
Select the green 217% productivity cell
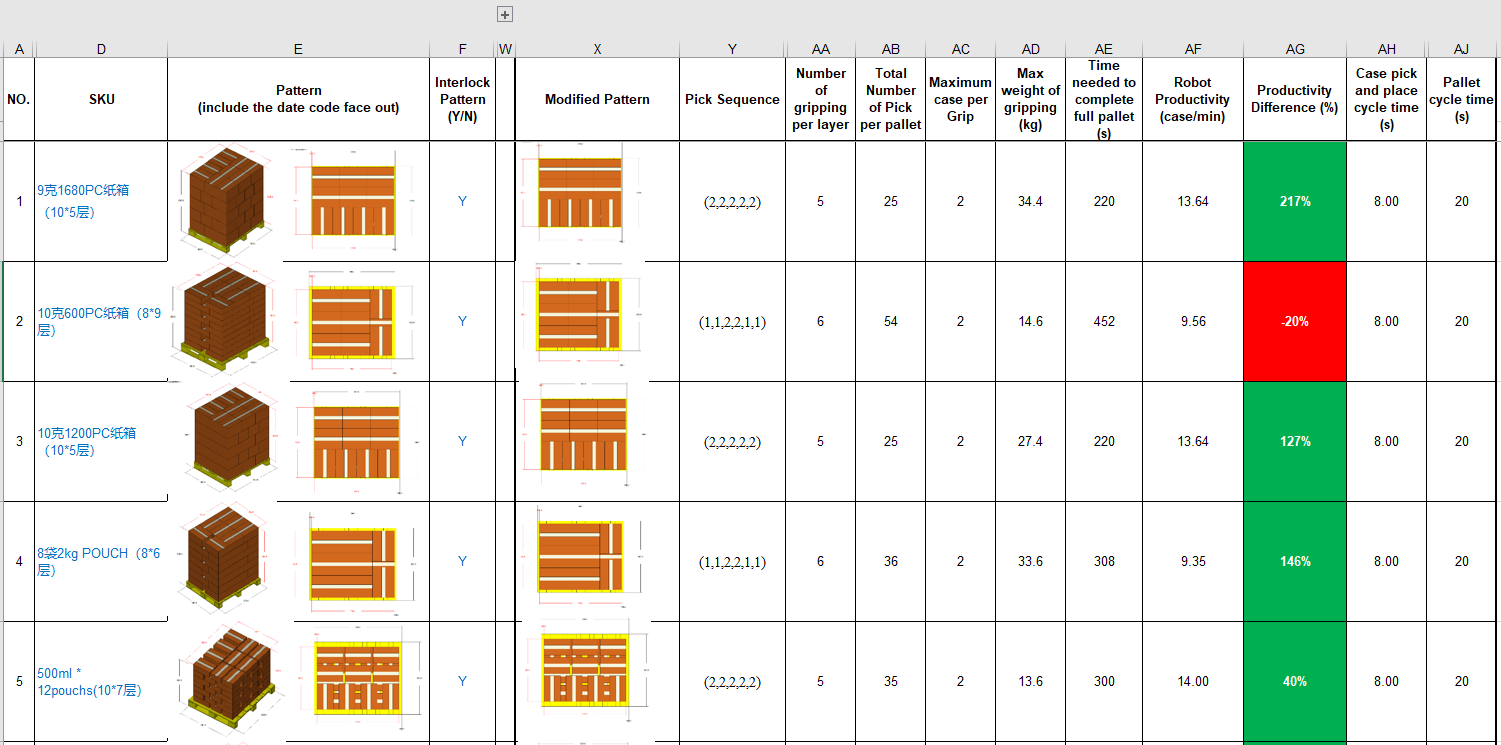coord(1294,201)
